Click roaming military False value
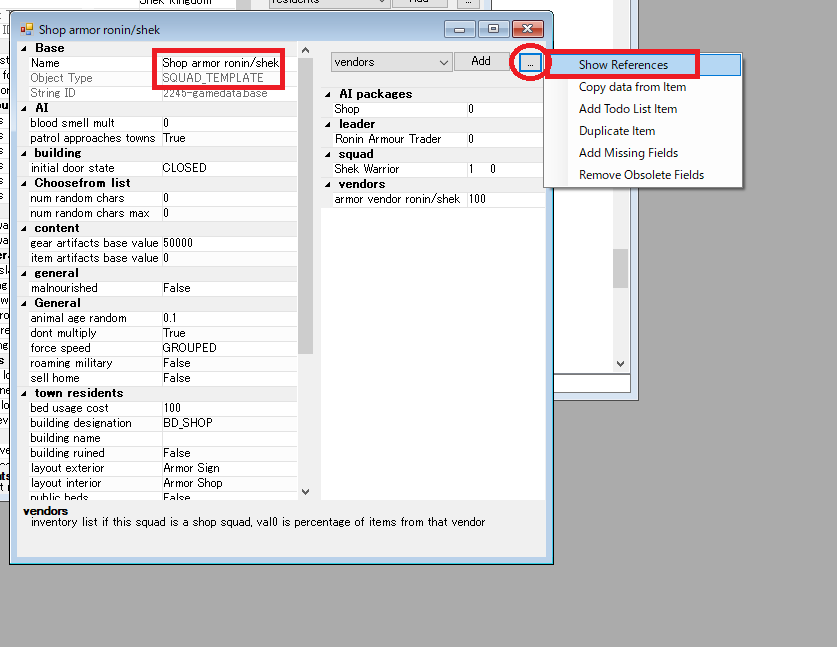The width and height of the screenshot is (837, 647). pos(229,363)
